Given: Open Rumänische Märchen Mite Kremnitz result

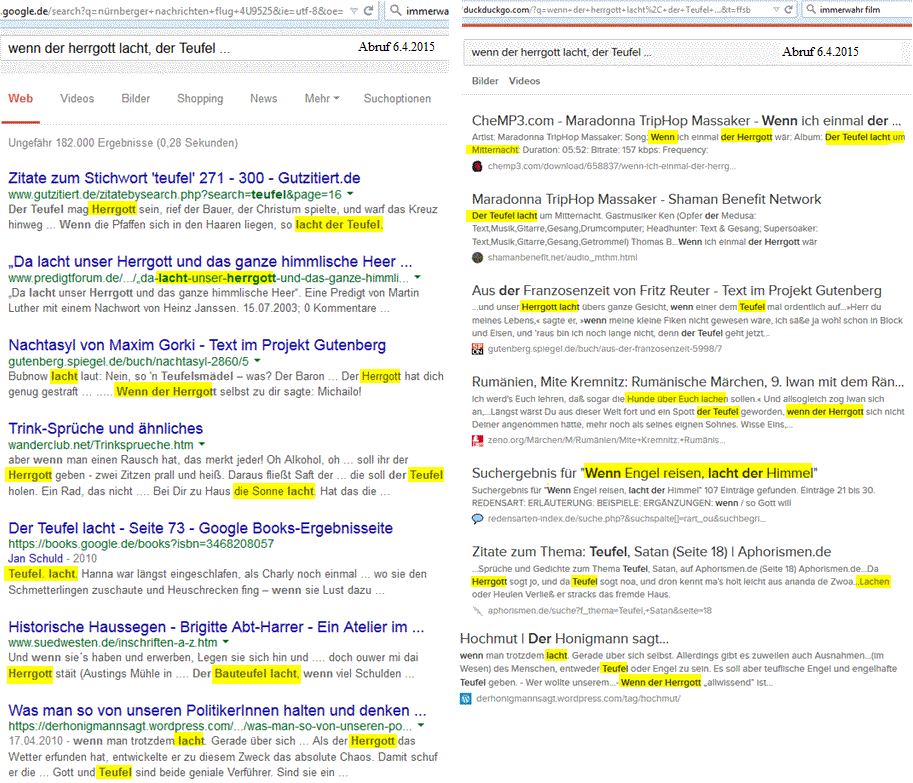Looking at the screenshot, I should [688, 382].
